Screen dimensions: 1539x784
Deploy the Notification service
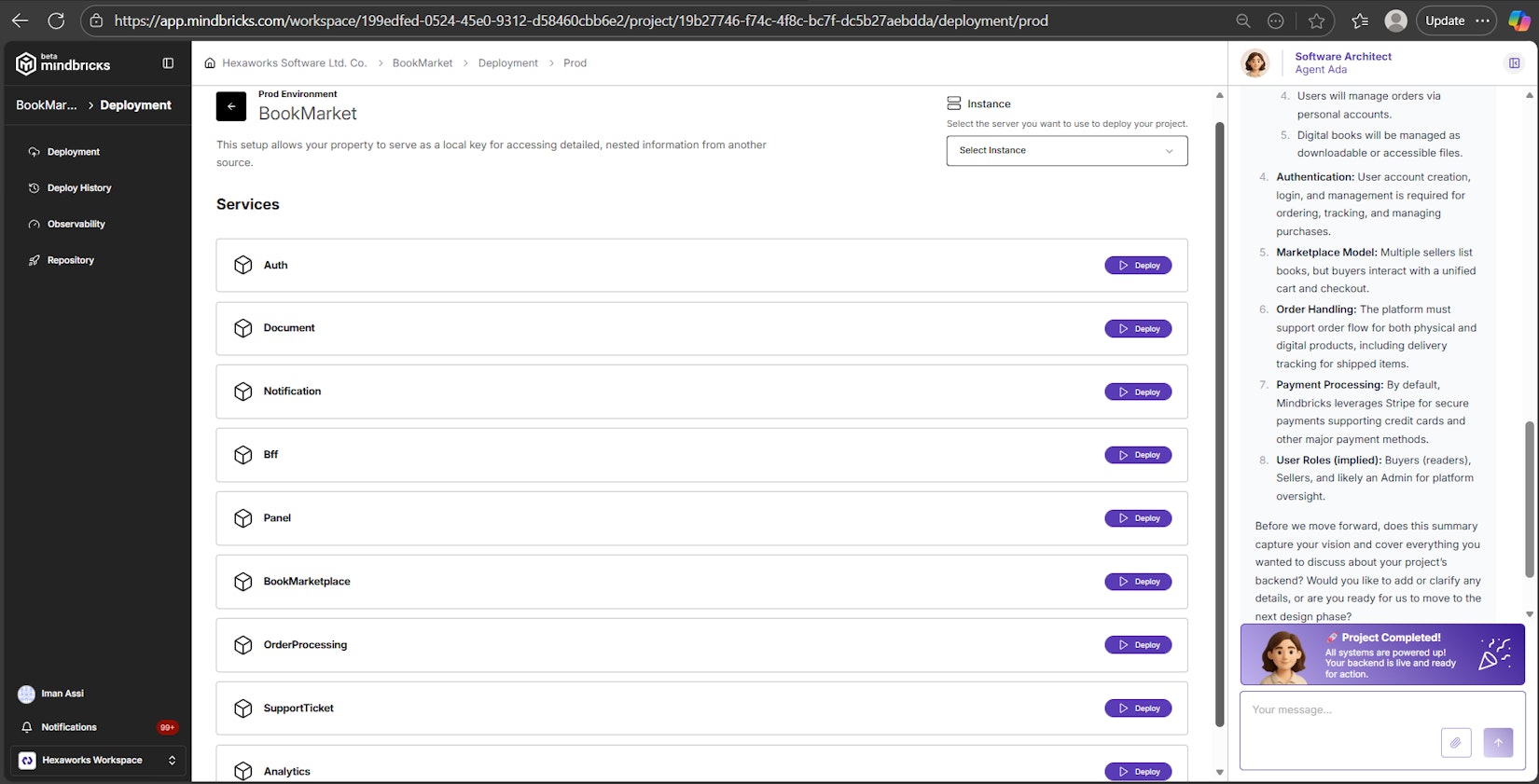tap(1138, 392)
